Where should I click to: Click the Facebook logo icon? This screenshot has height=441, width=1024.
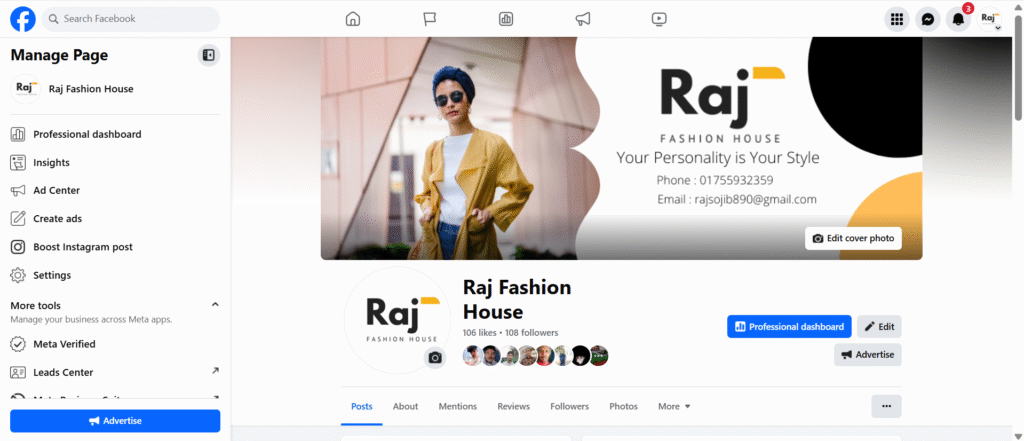(23, 19)
